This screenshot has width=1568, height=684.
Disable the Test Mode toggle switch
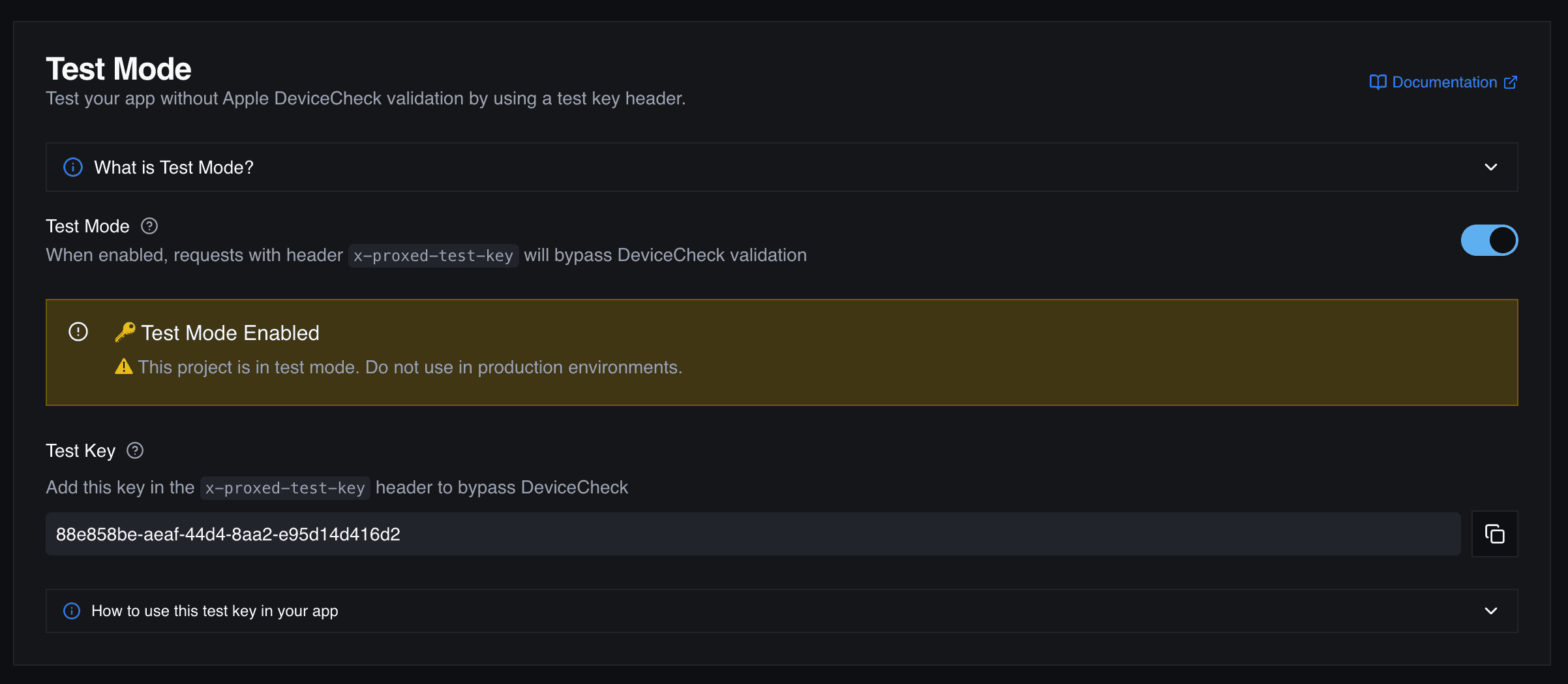(x=1489, y=240)
